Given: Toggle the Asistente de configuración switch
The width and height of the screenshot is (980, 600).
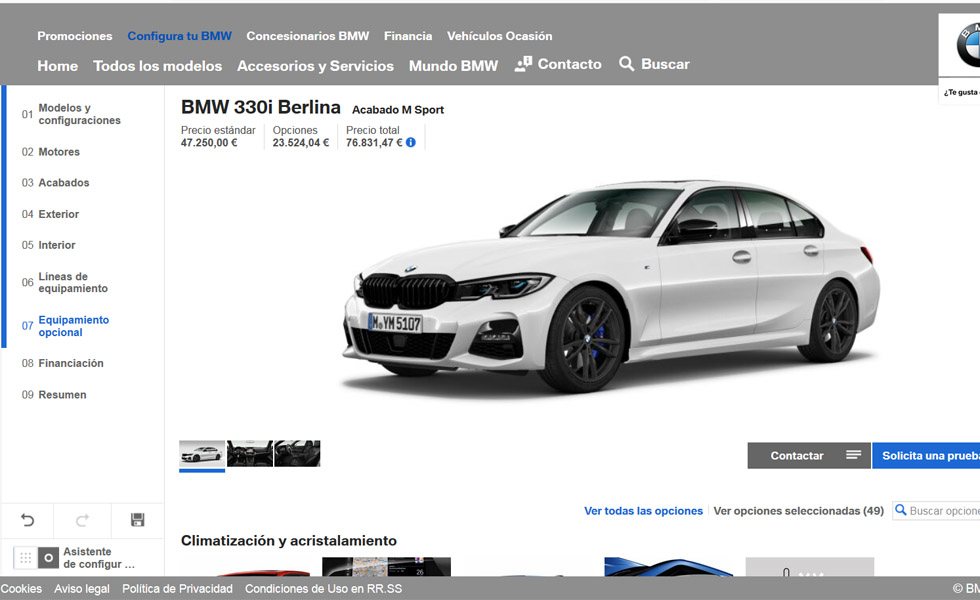Looking at the screenshot, I should click(x=37, y=558).
